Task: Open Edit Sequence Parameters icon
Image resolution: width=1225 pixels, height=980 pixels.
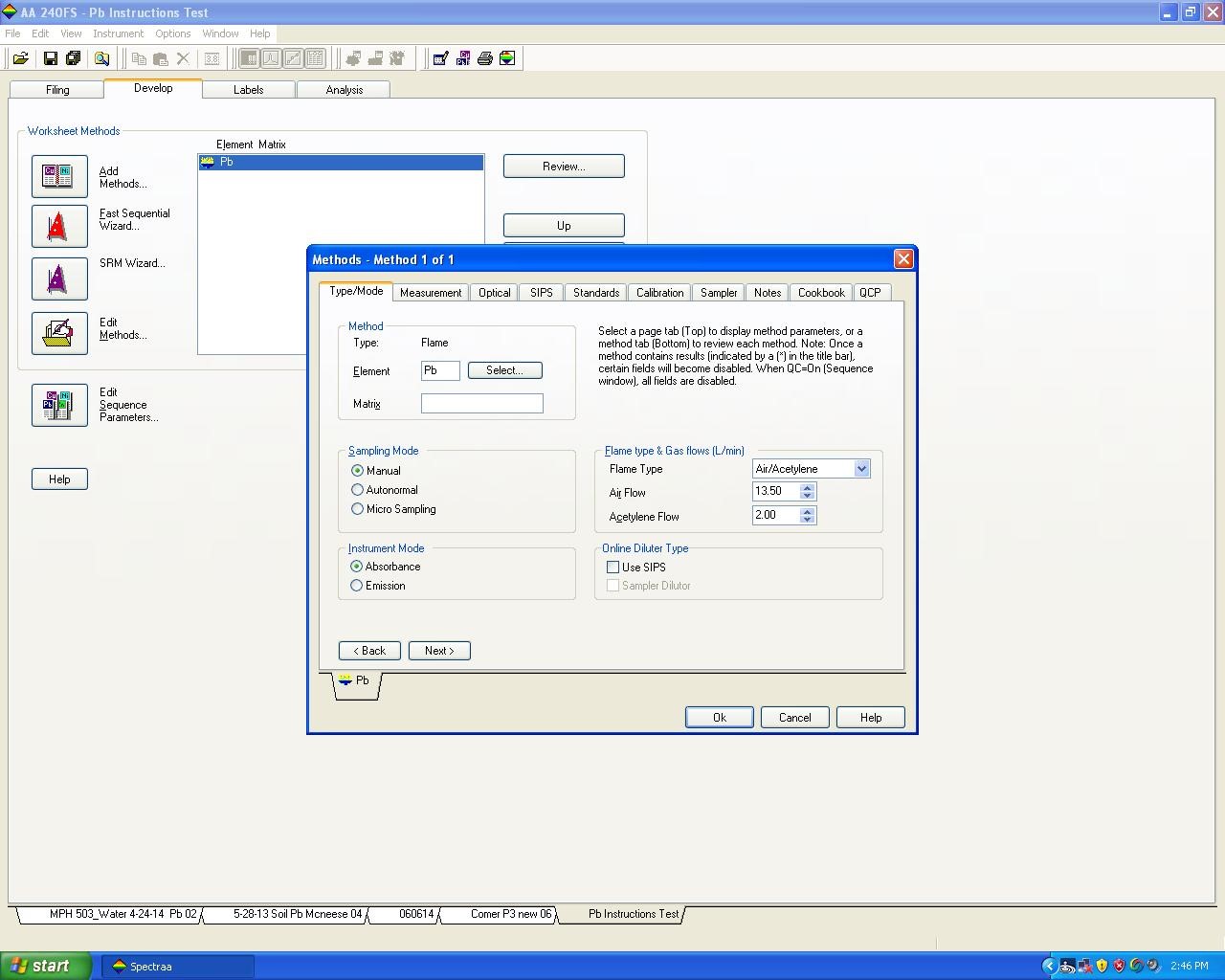Action: click(x=59, y=405)
